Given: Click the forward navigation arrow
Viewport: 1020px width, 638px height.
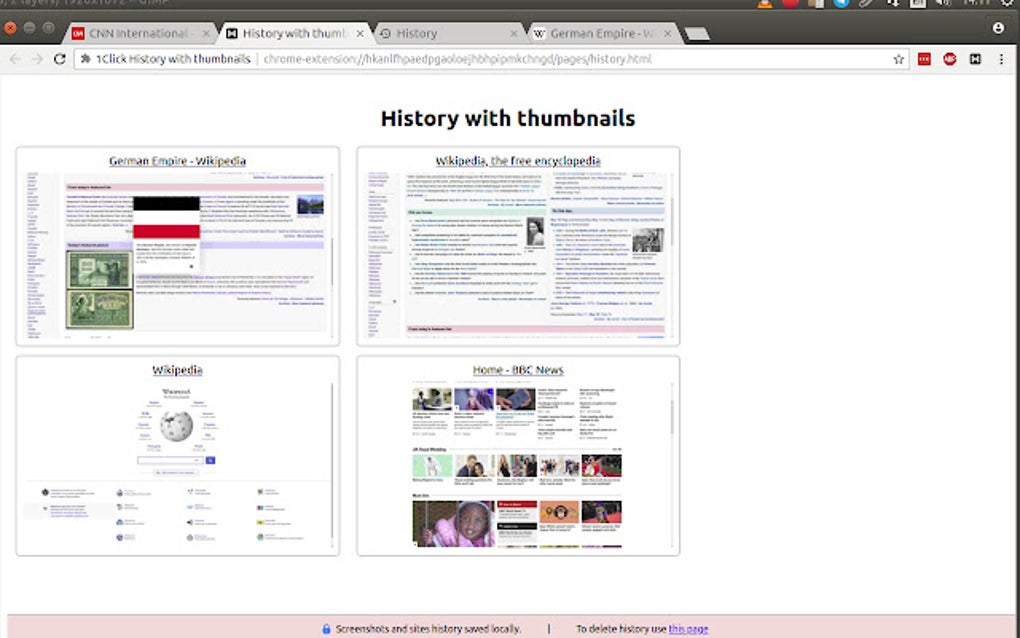Looking at the screenshot, I should pyautogui.click(x=38, y=59).
